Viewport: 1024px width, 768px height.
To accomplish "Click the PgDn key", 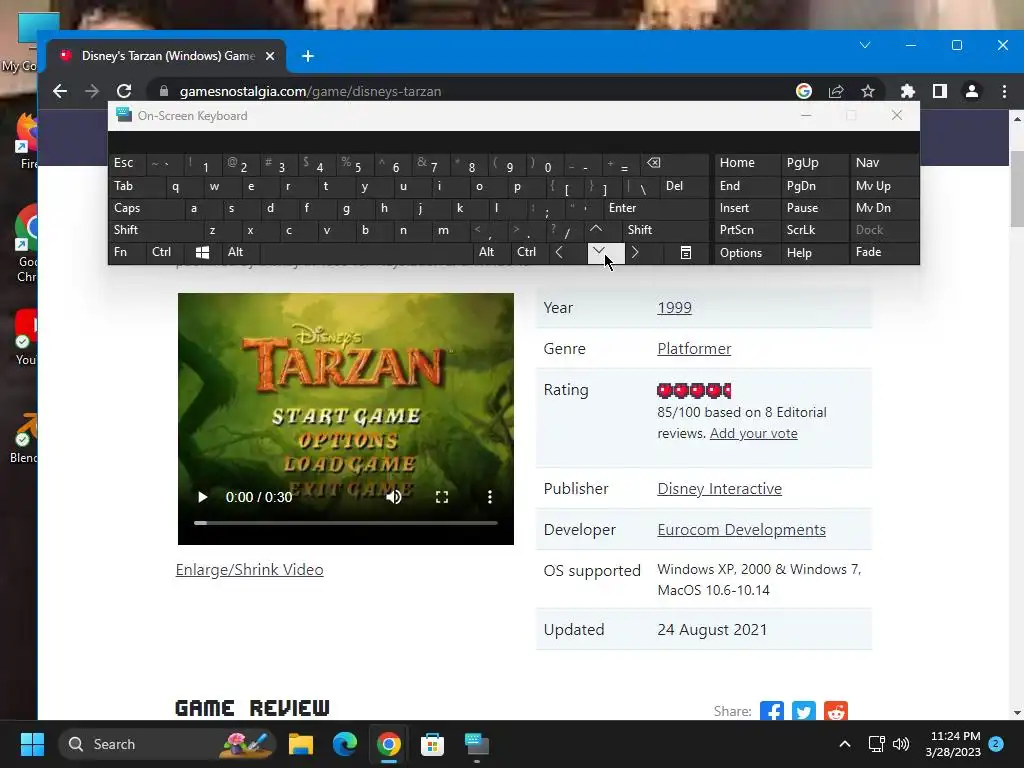I will [x=814, y=186].
